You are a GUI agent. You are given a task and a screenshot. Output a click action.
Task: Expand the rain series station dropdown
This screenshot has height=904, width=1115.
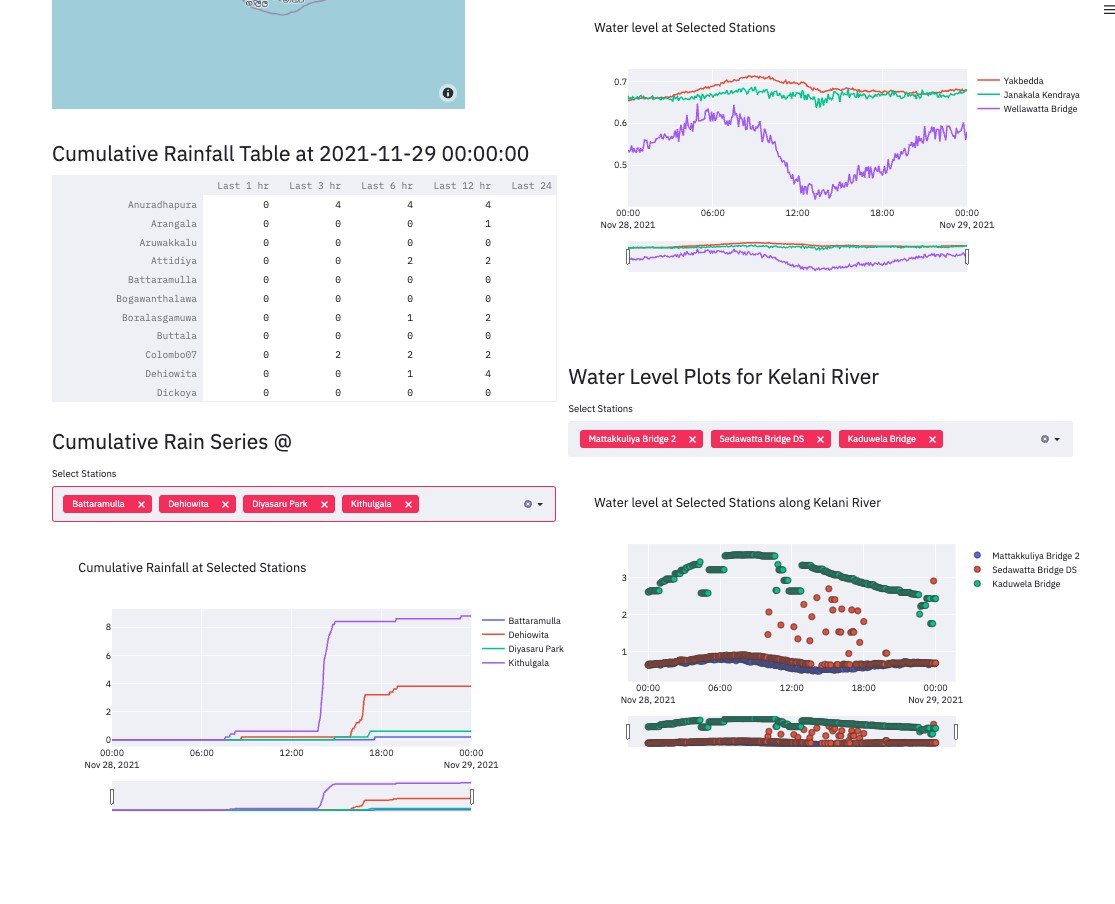click(x=541, y=504)
